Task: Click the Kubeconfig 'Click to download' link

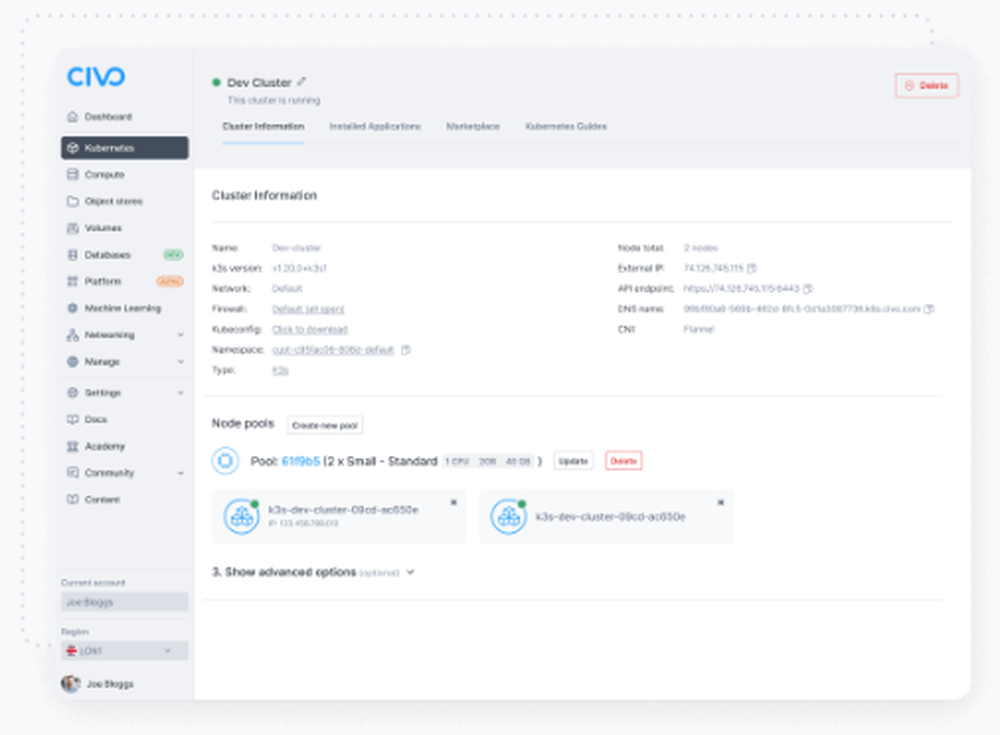Action: click(x=310, y=329)
